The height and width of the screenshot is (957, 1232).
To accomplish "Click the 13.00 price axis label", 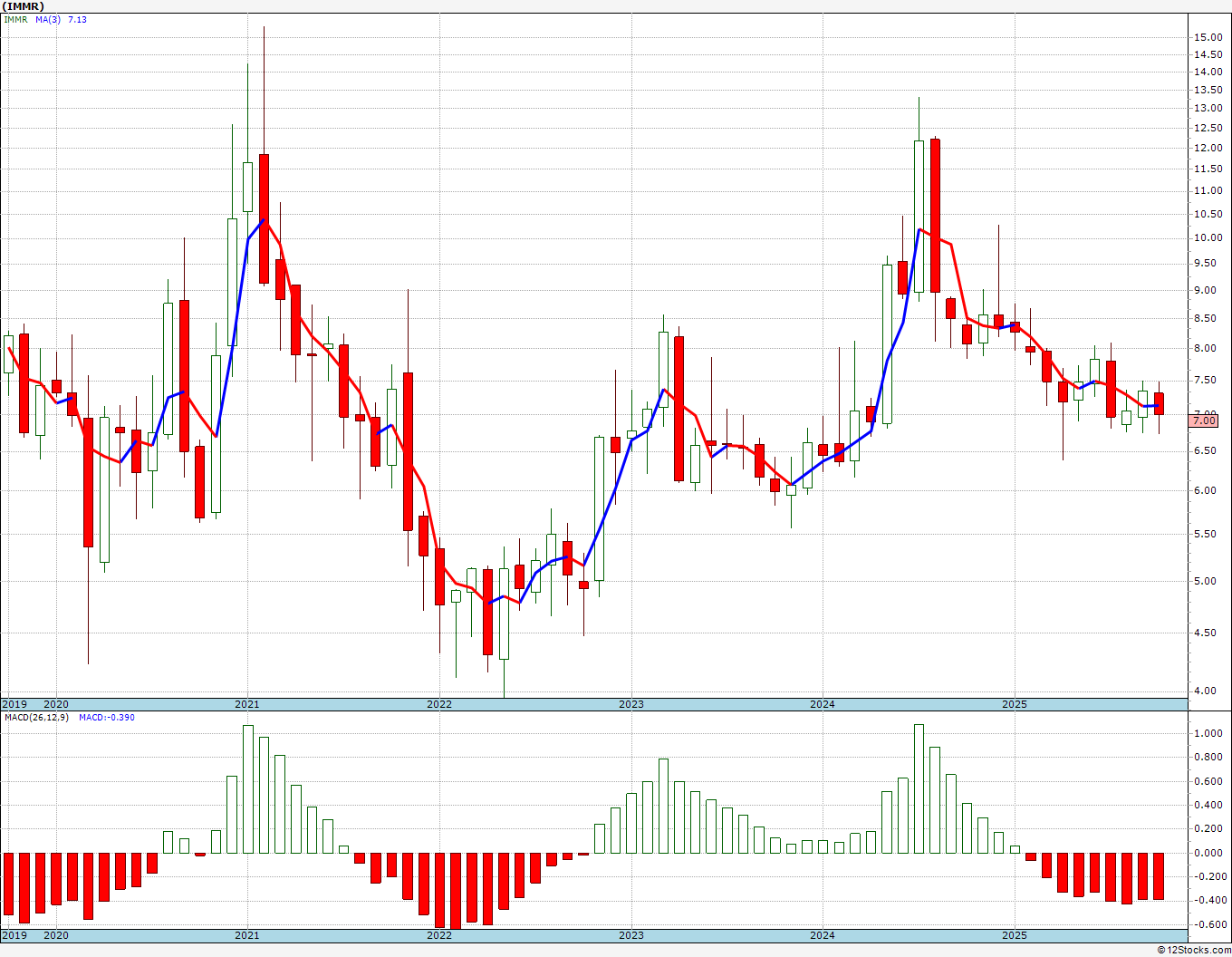I will pyautogui.click(x=1208, y=108).
